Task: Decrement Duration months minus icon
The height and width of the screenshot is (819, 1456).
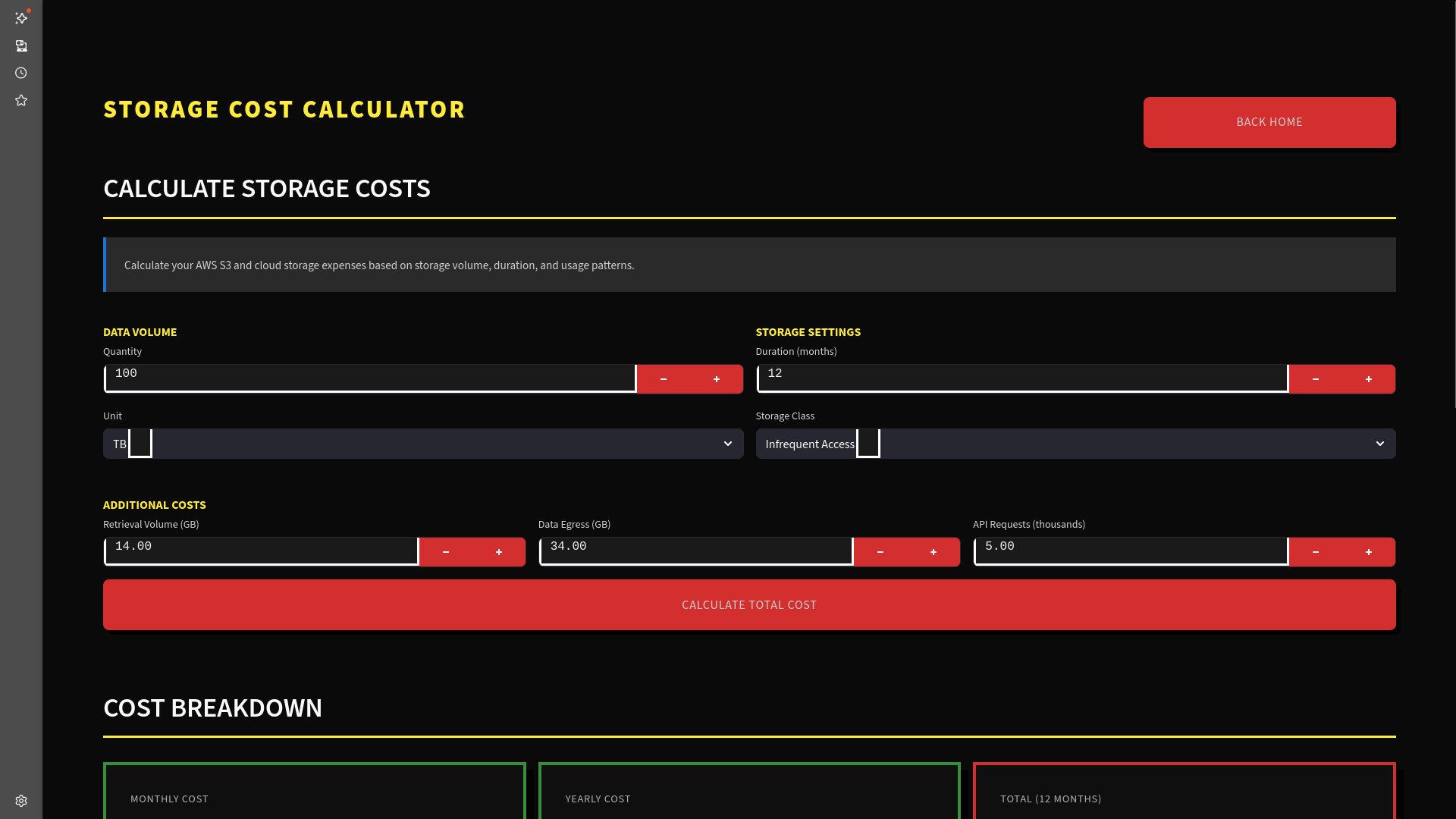Action: point(1316,379)
